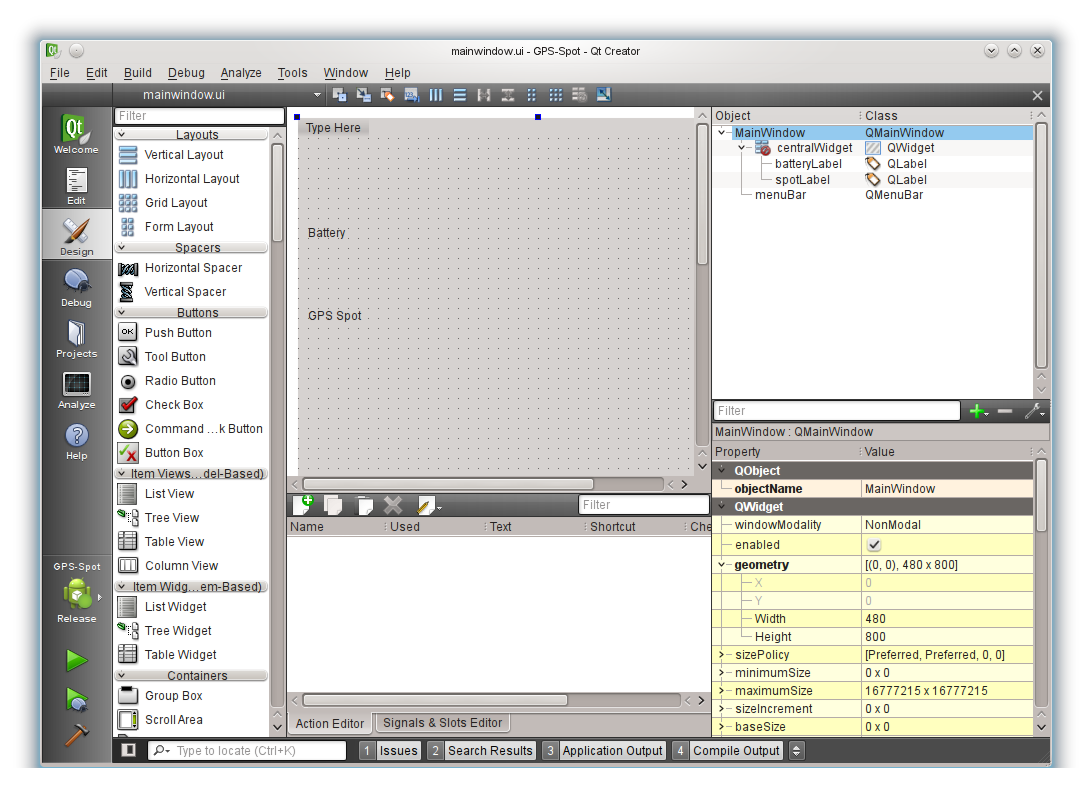Open the mainwindow.ui document dropdown

(220, 95)
